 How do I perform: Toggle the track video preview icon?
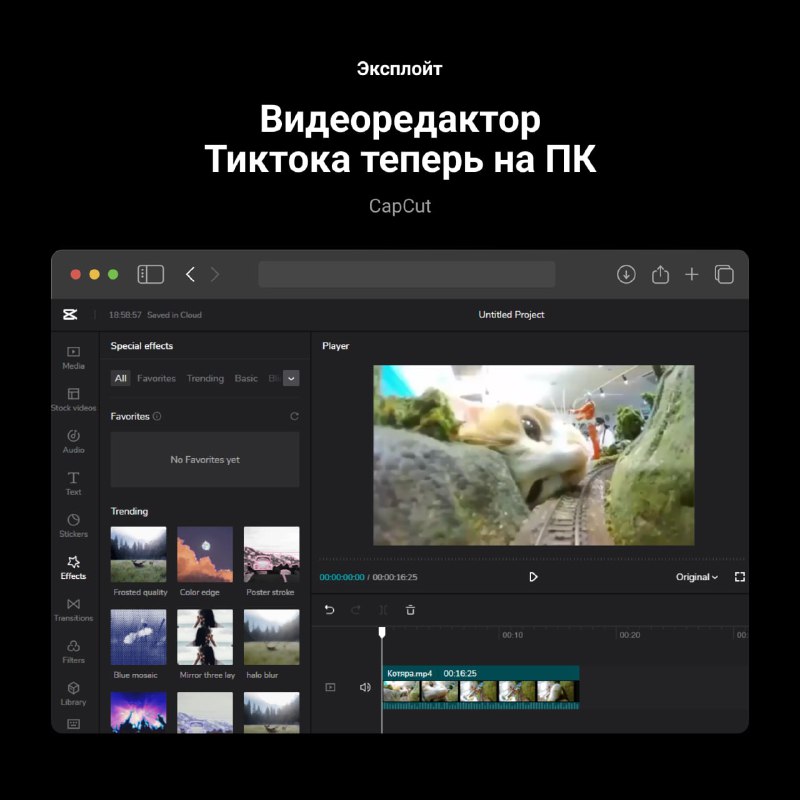pyautogui.click(x=330, y=687)
